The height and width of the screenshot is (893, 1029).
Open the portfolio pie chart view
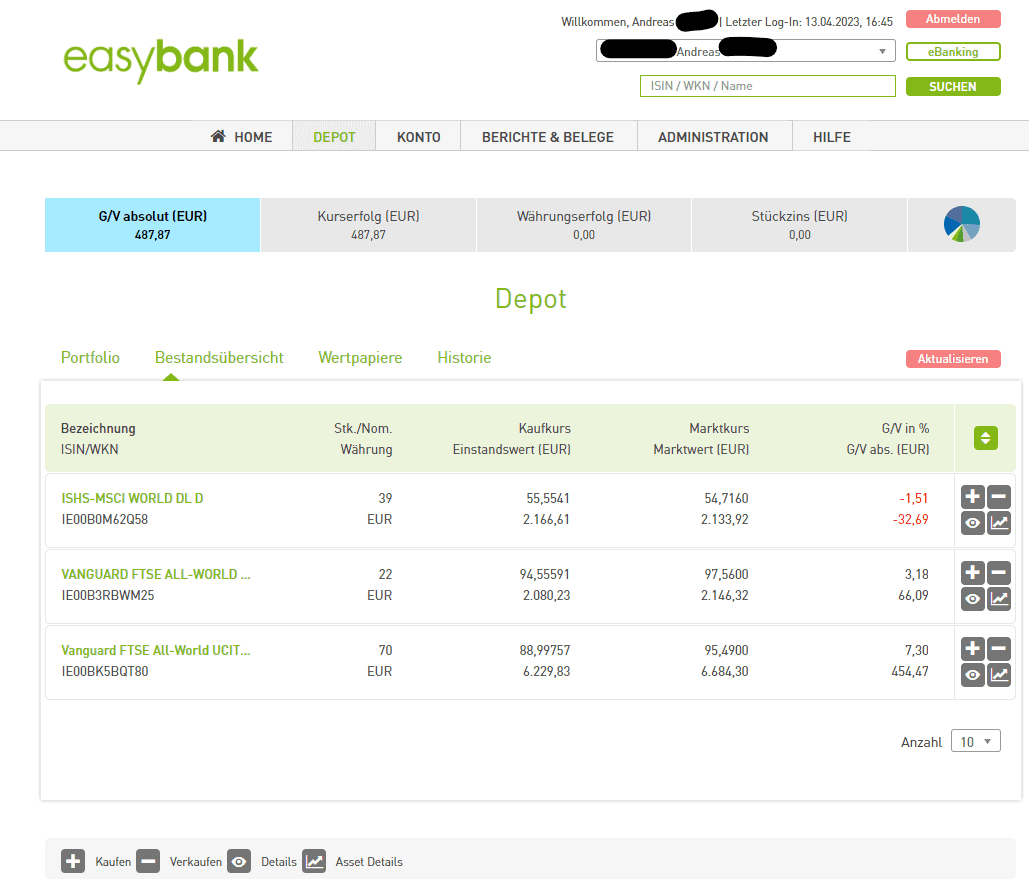961,224
